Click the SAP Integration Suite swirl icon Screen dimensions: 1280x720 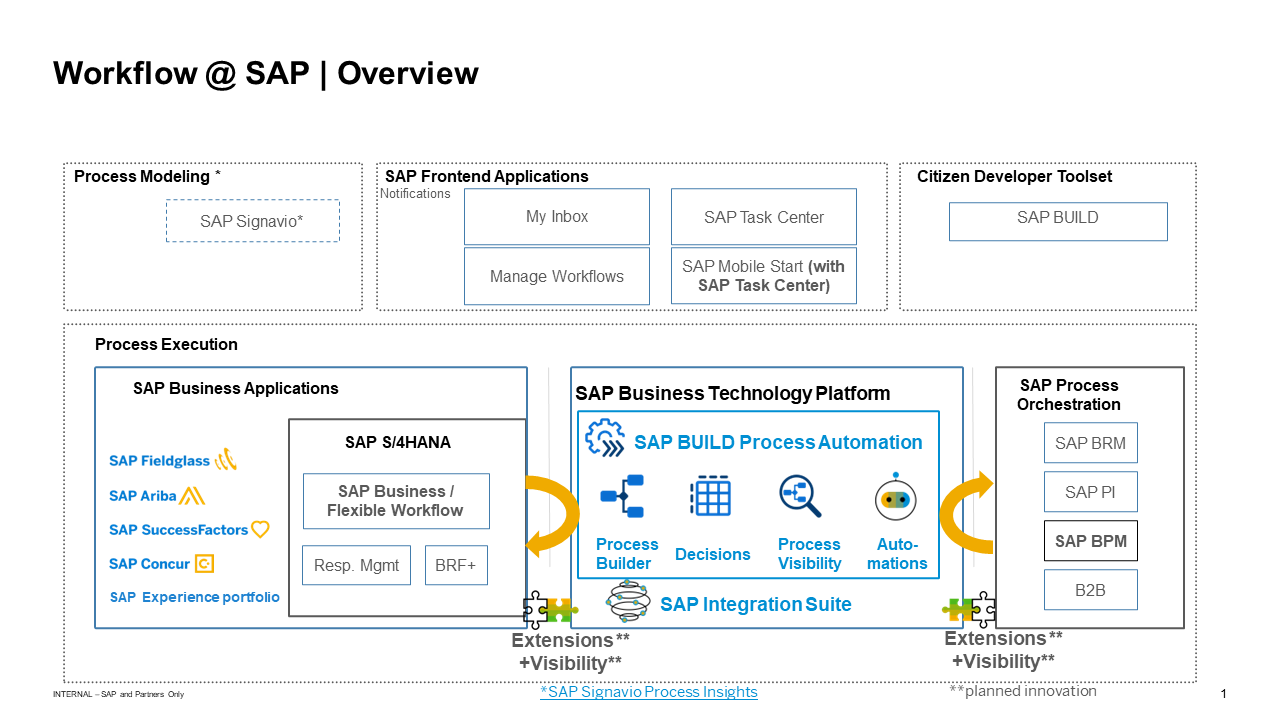click(628, 602)
